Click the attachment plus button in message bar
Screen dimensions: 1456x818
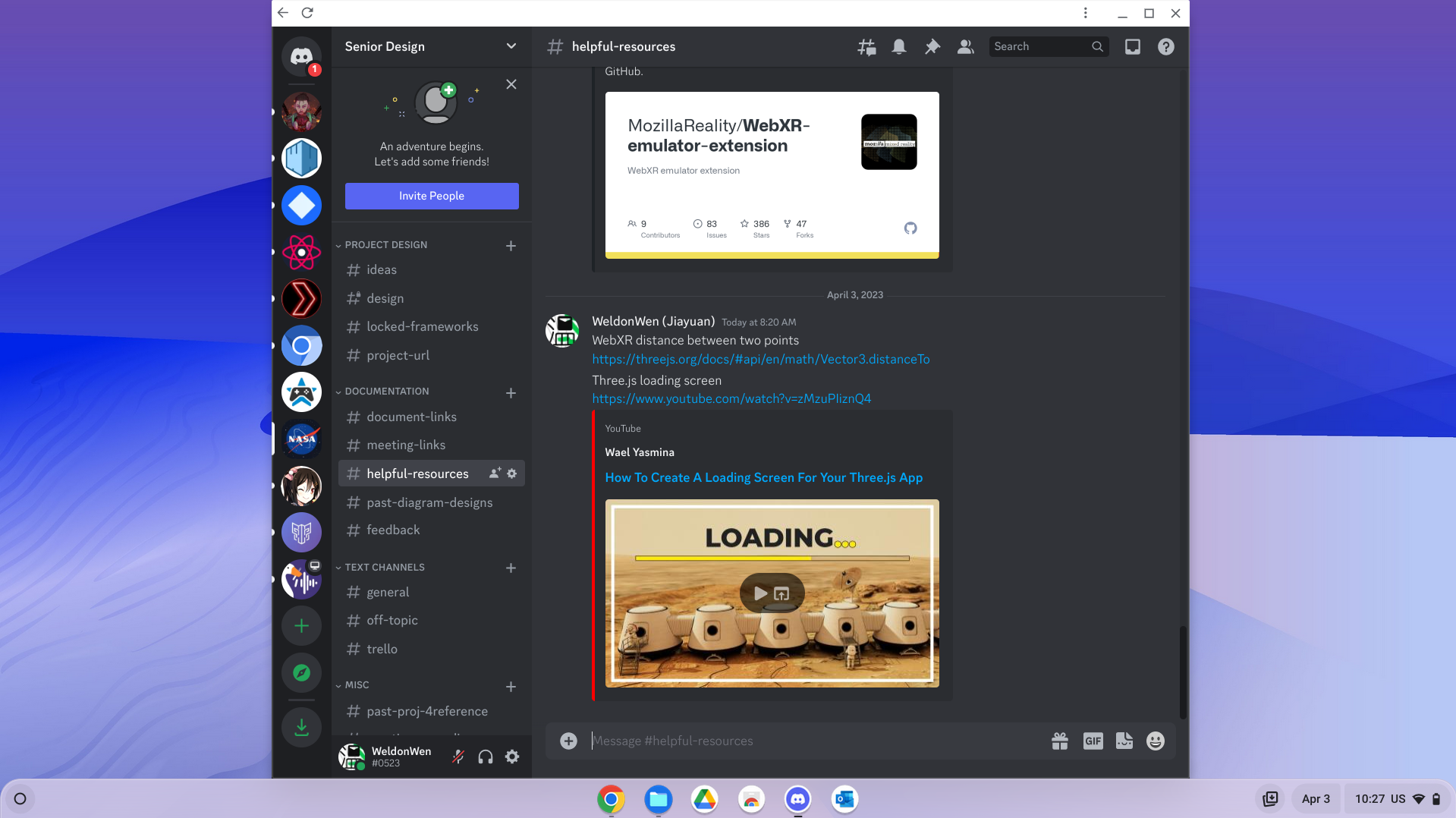[x=568, y=741]
